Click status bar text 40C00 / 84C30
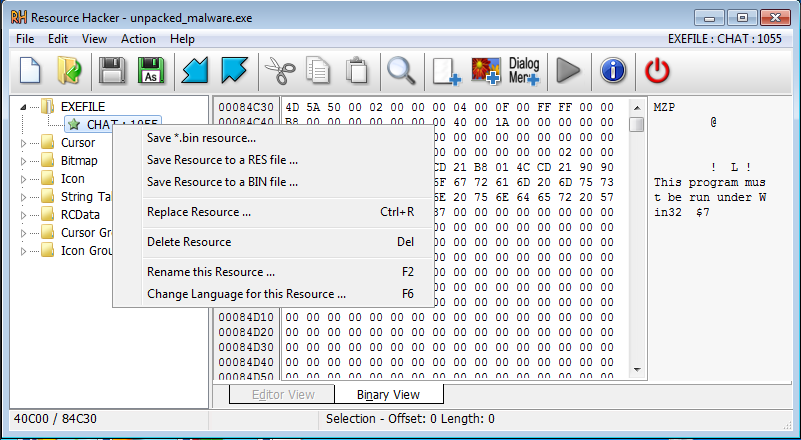This screenshot has height=440, width=801. (55, 419)
